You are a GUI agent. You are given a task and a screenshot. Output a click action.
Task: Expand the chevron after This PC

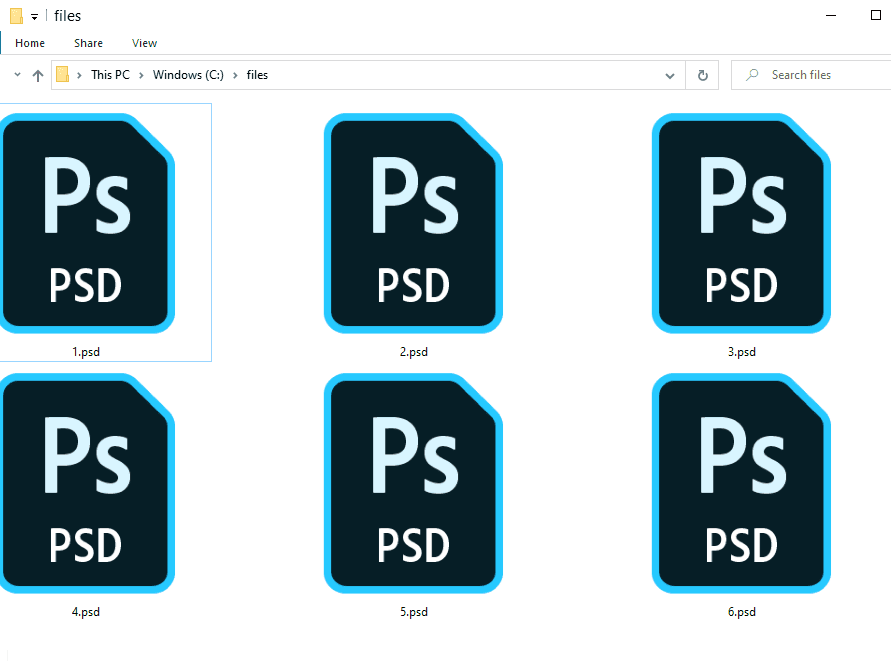coord(141,75)
